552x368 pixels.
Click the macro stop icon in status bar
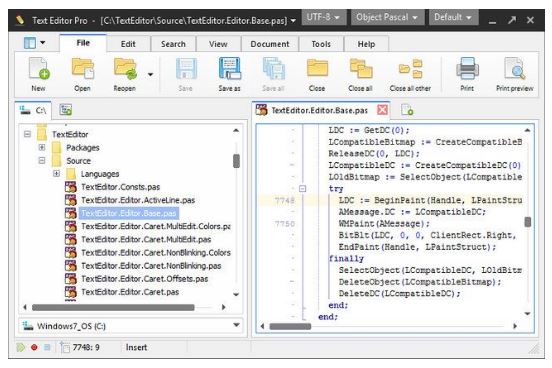click(x=47, y=348)
